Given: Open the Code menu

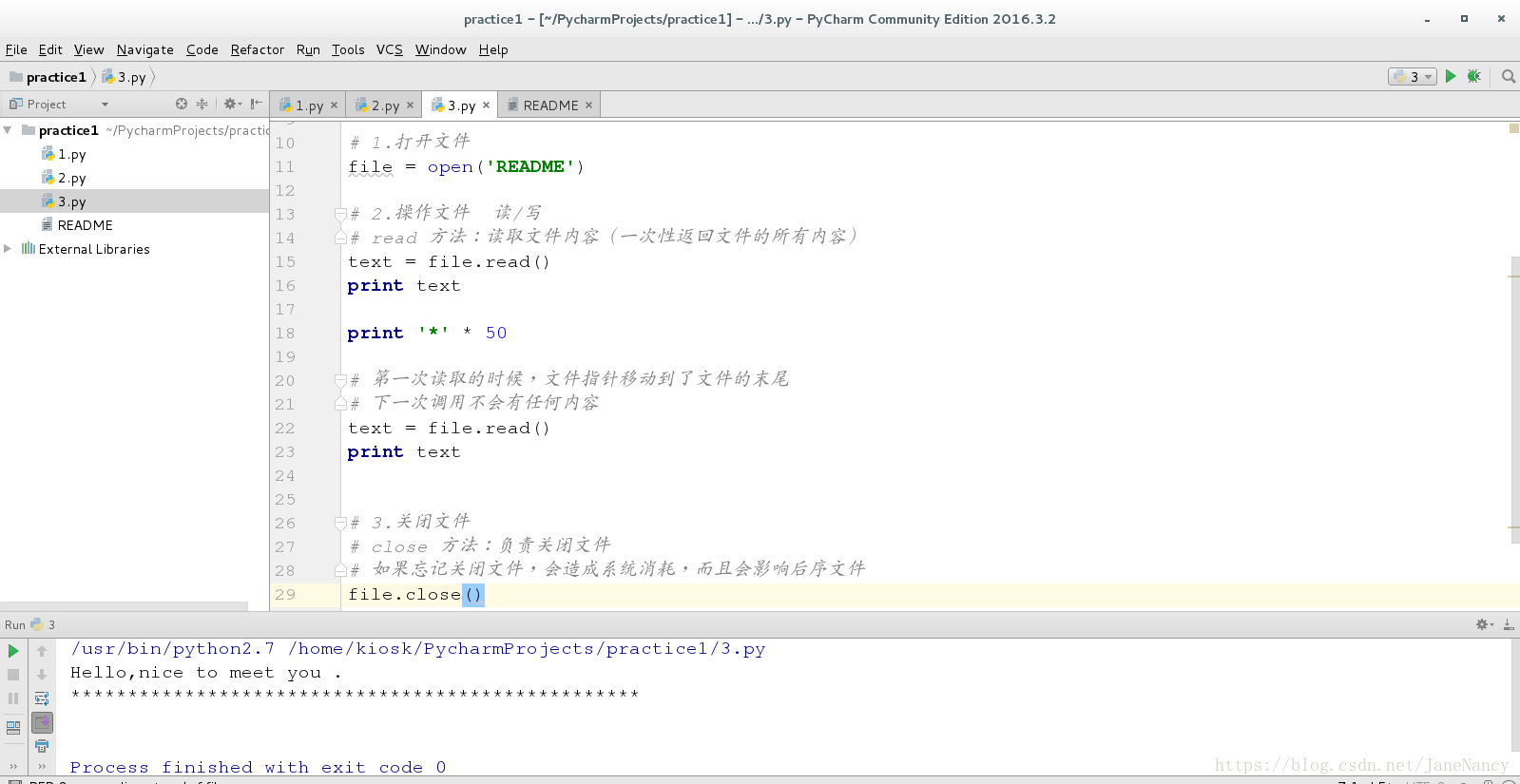Looking at the screenshot, I should 202,49.
